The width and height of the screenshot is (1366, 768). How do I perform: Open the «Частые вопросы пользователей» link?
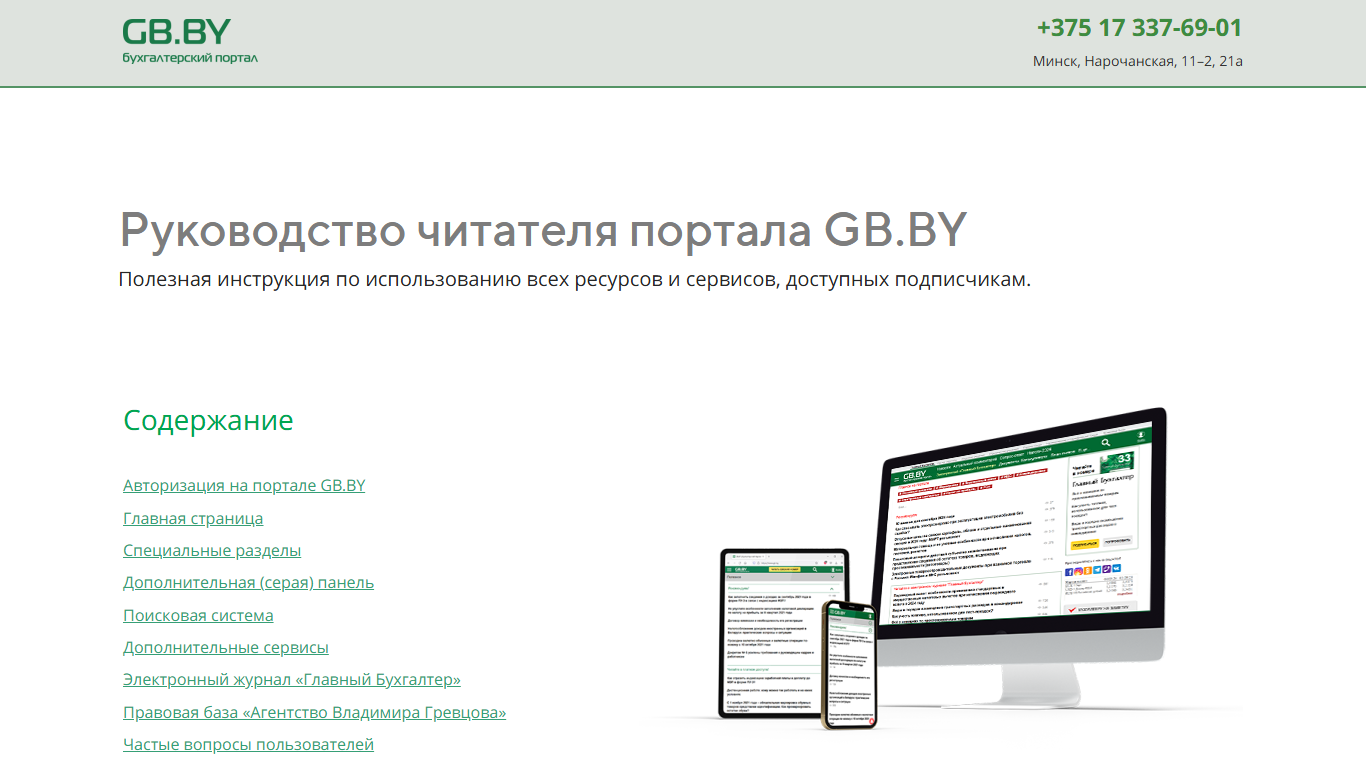[248, 745]
